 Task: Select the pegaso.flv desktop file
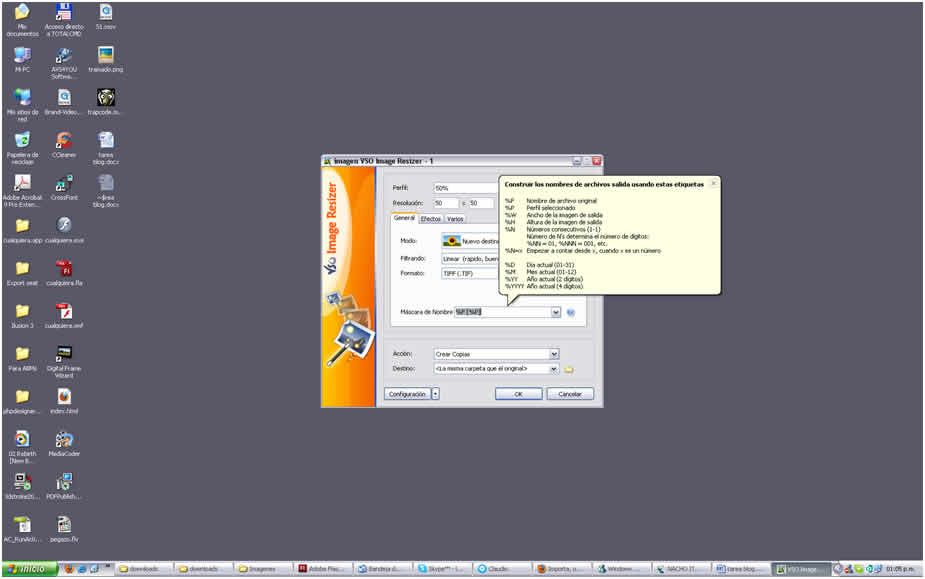[x=64, y=529]
